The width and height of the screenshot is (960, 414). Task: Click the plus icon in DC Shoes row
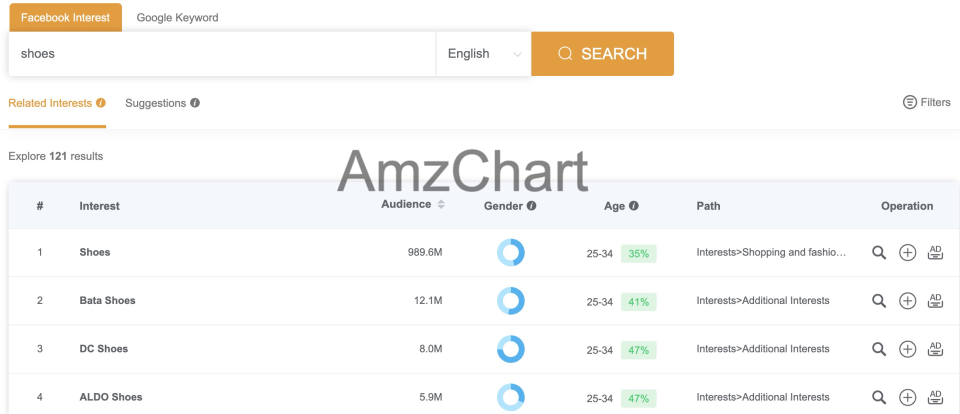tap(907, 349)
